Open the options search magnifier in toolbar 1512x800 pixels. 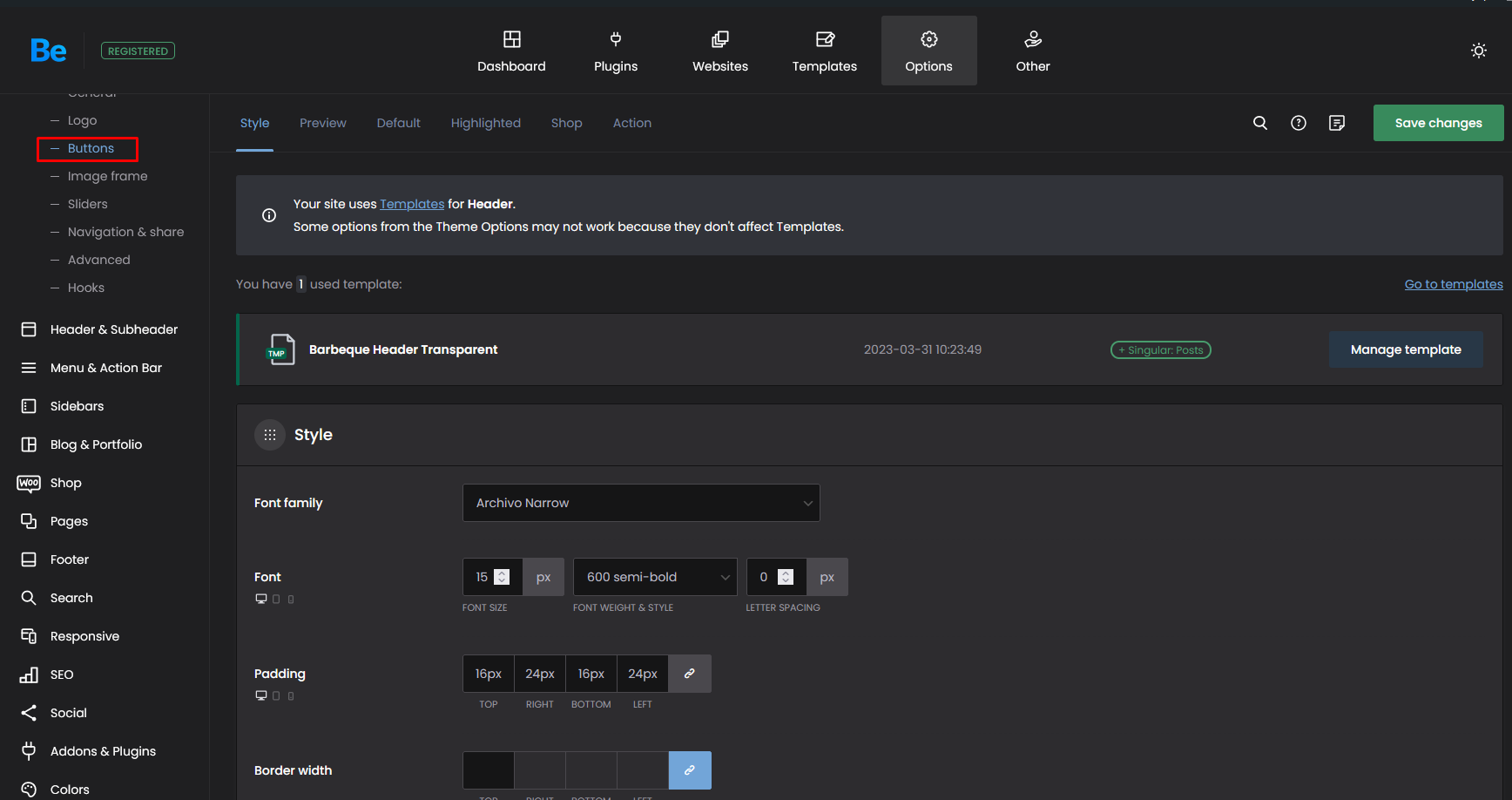tap(1260, 123)
